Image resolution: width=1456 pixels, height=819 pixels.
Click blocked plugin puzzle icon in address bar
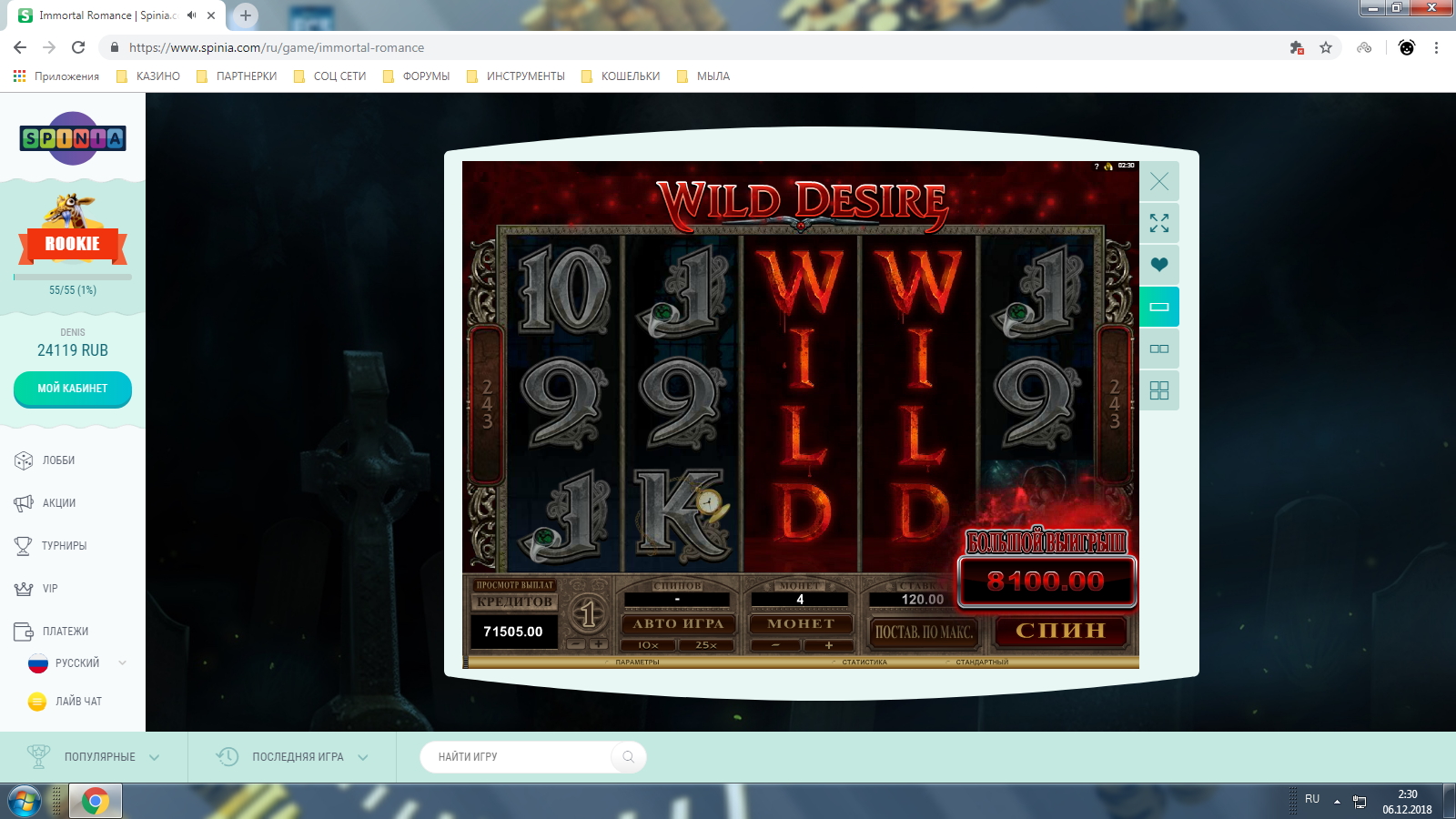[x=1298, y=47]
